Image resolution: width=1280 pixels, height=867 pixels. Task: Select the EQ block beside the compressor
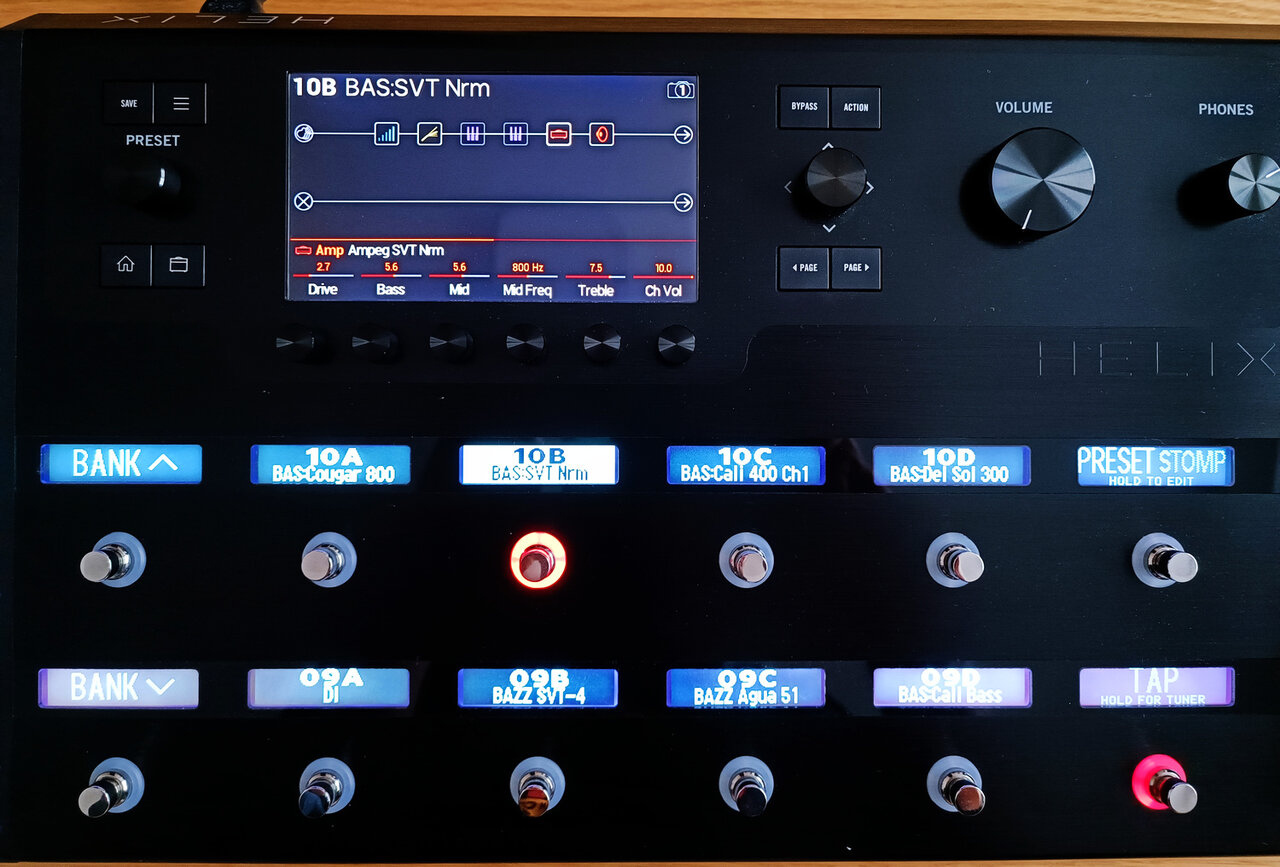472,134
